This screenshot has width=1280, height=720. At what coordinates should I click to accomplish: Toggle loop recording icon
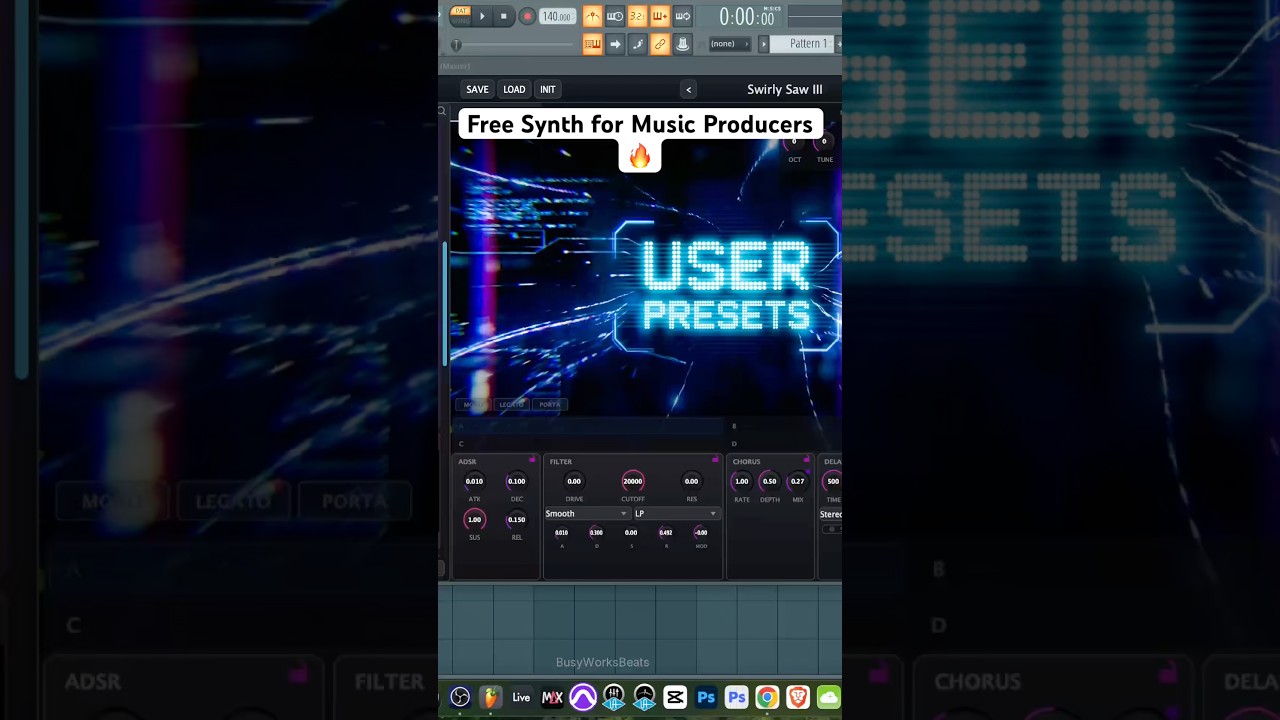click(683, 16)
